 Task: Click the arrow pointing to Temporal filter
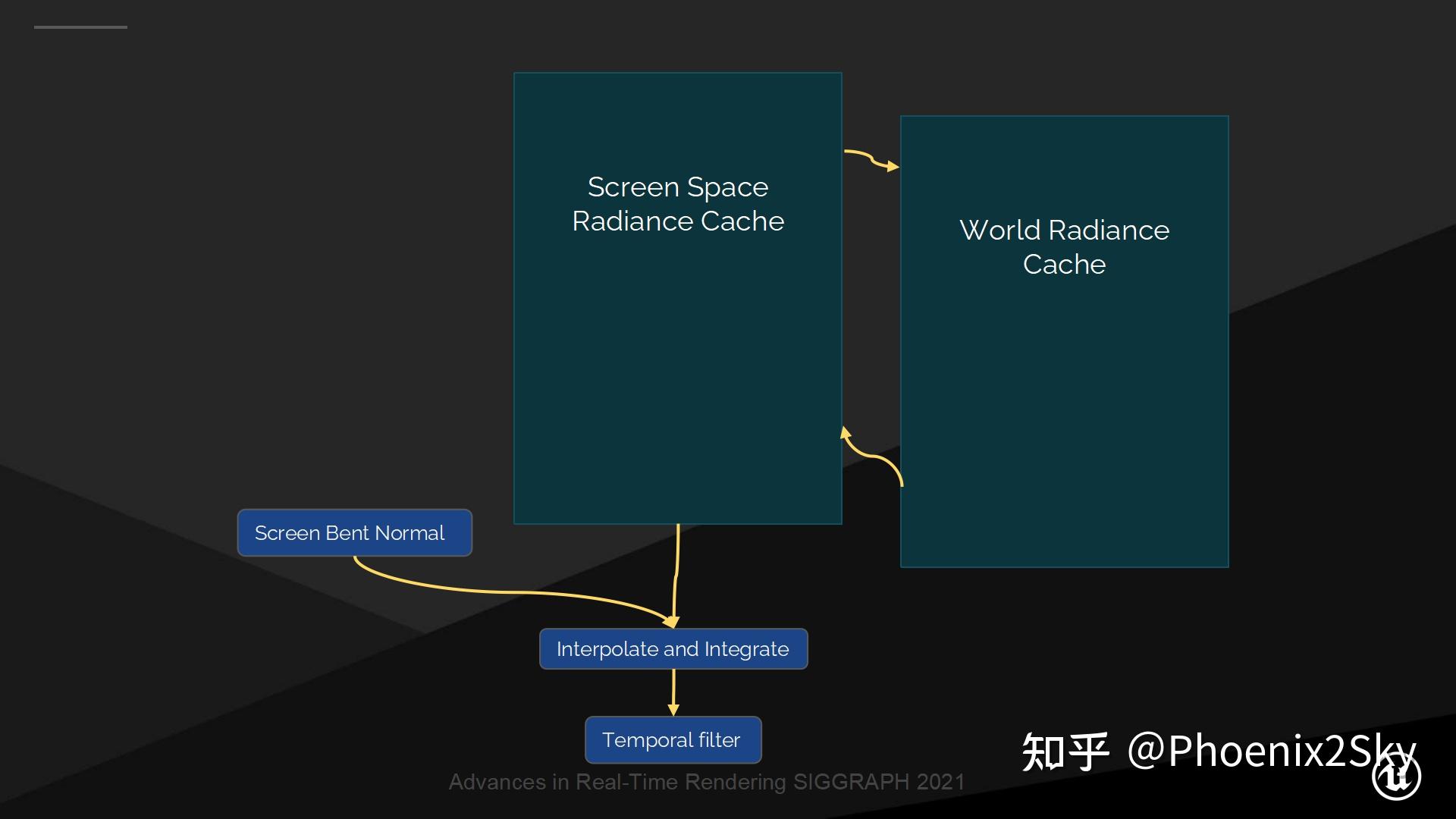click(673, 694)
